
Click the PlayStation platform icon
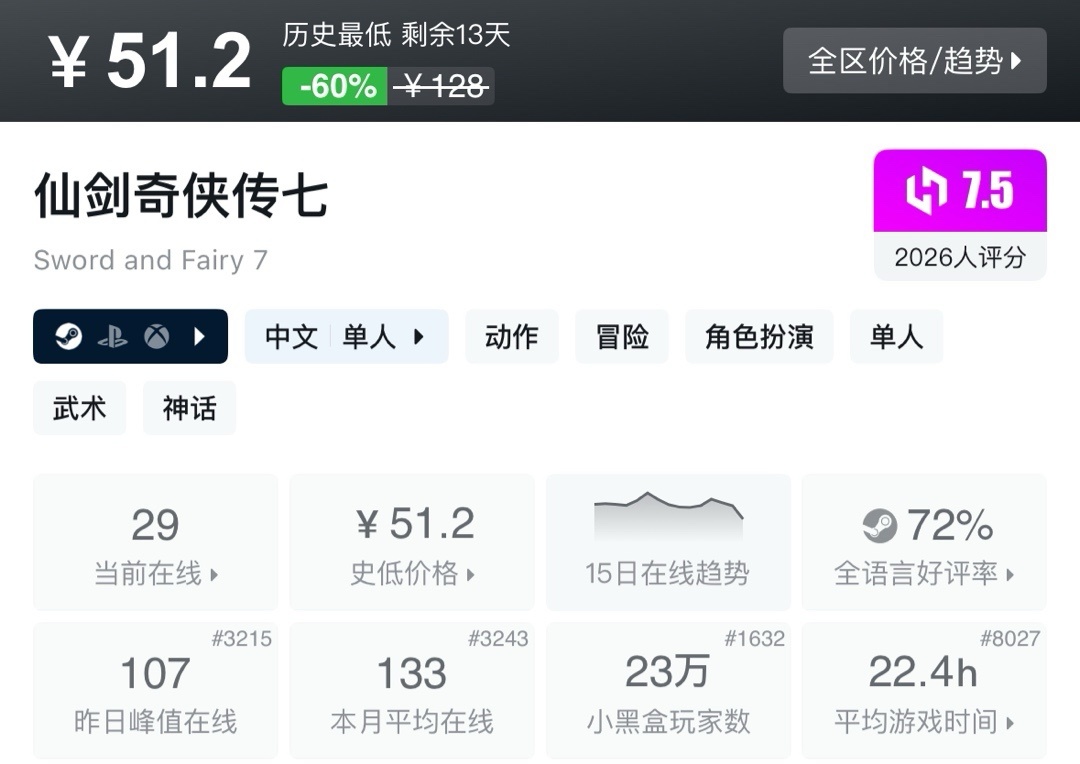[112, 337]
